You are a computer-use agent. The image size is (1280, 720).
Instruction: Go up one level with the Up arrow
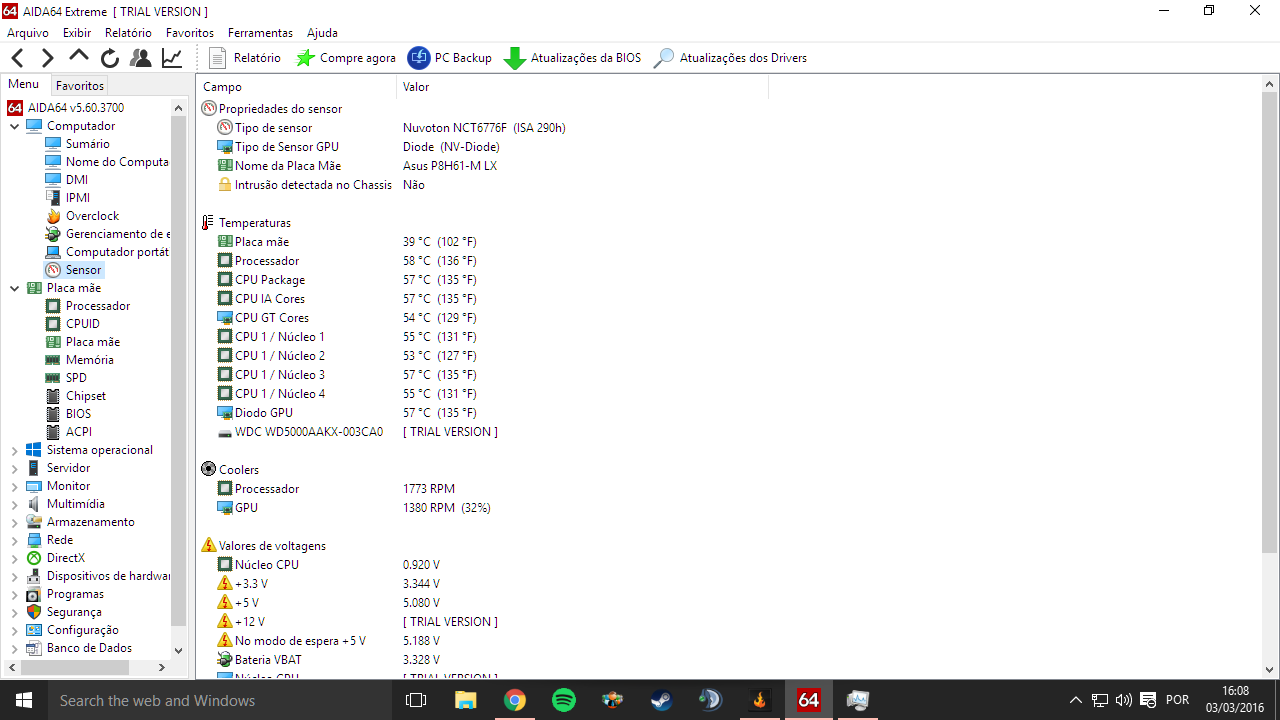click(79, 57)
